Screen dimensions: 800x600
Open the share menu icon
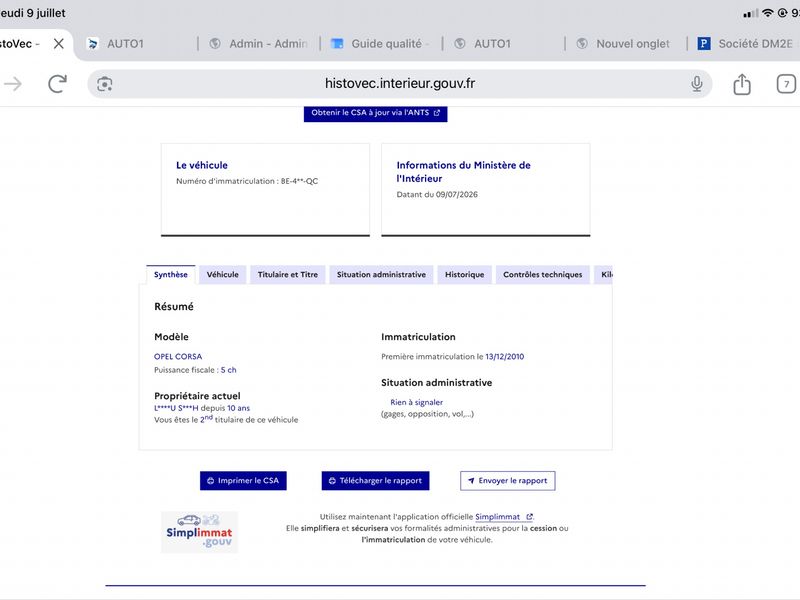pyautogui.click(x=742, y=84)
